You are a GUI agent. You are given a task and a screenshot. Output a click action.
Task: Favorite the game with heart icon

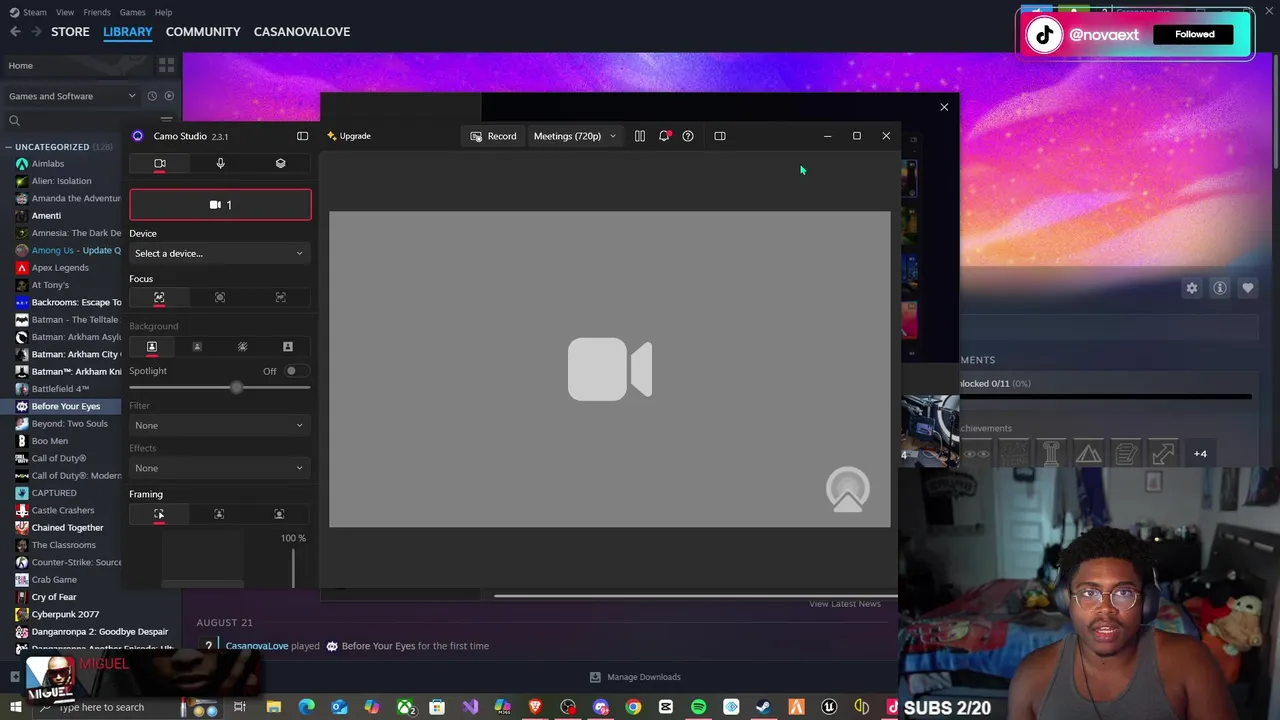[1248, 288]
